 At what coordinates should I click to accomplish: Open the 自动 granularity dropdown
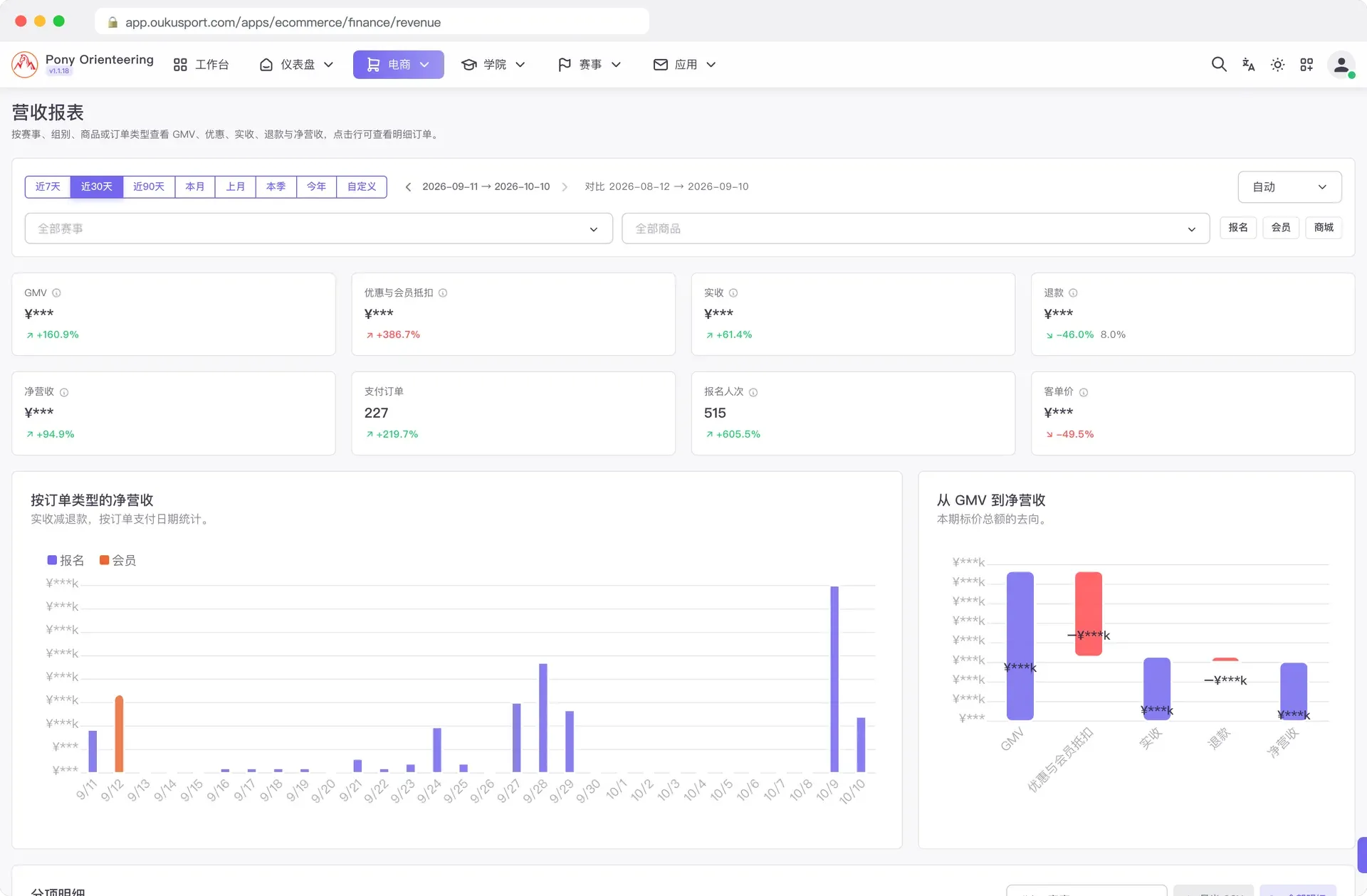1289,187
